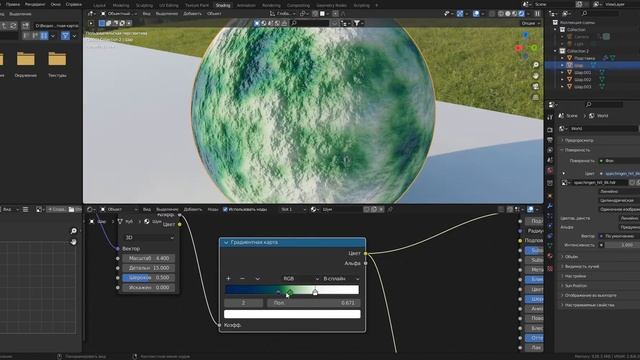640x360 pixels.
Task: Open the Shading workspace tab
Action: click(x=223, y=5)
